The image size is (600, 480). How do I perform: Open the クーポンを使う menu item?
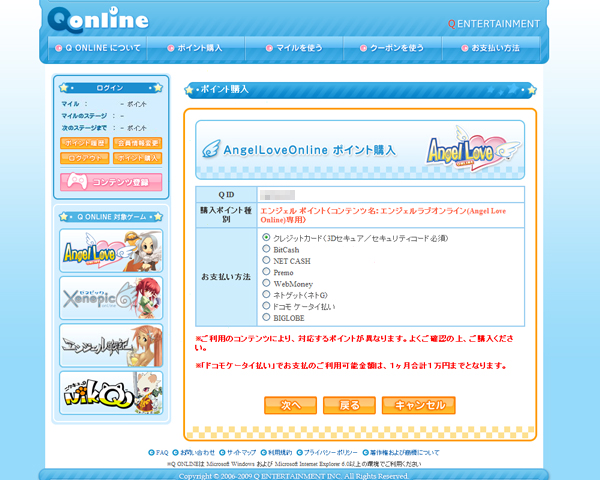pyautogui.click(x=392, y=48)
